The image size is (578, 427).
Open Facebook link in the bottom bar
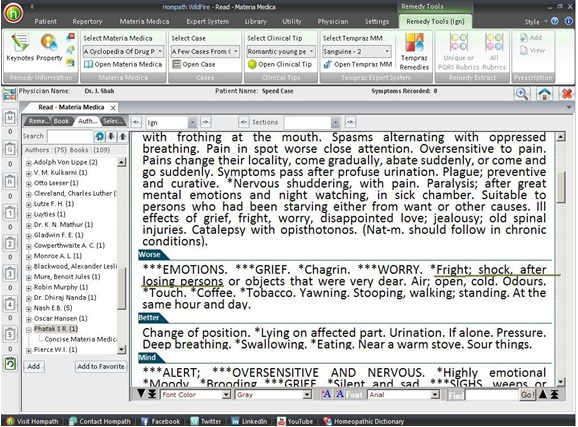click(161, 421)
